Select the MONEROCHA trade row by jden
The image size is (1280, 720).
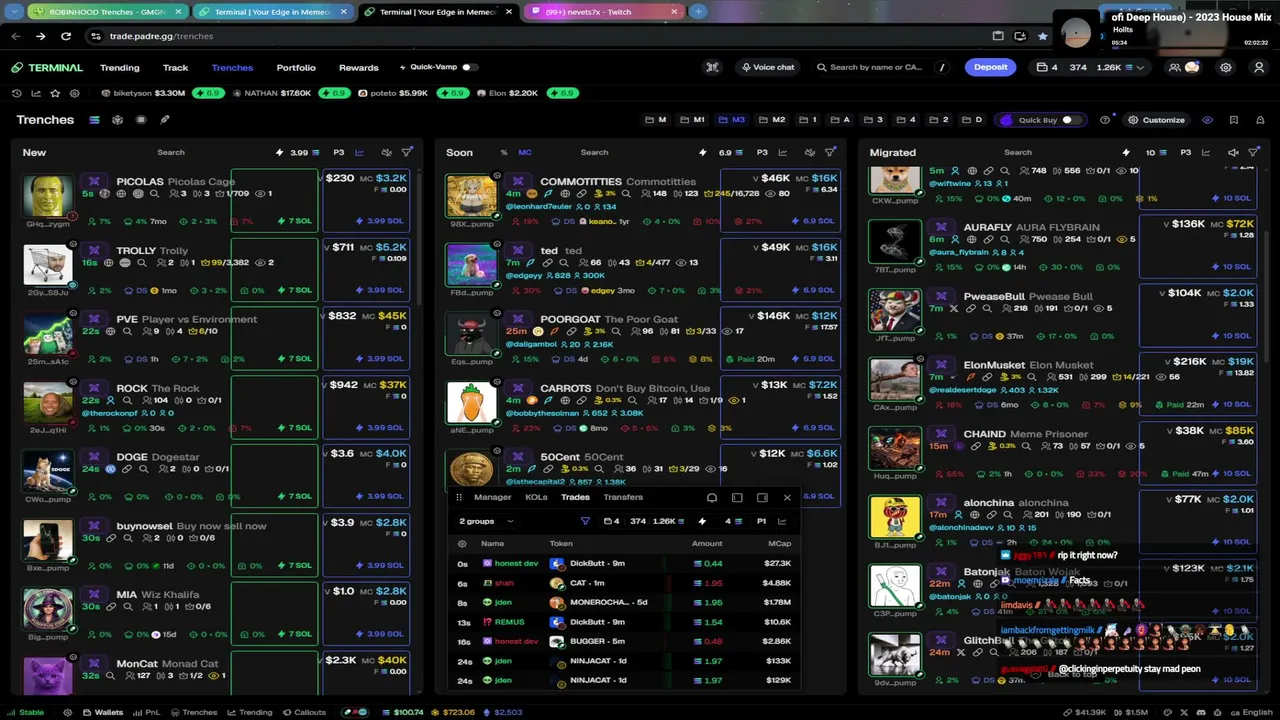click(625, 602)
